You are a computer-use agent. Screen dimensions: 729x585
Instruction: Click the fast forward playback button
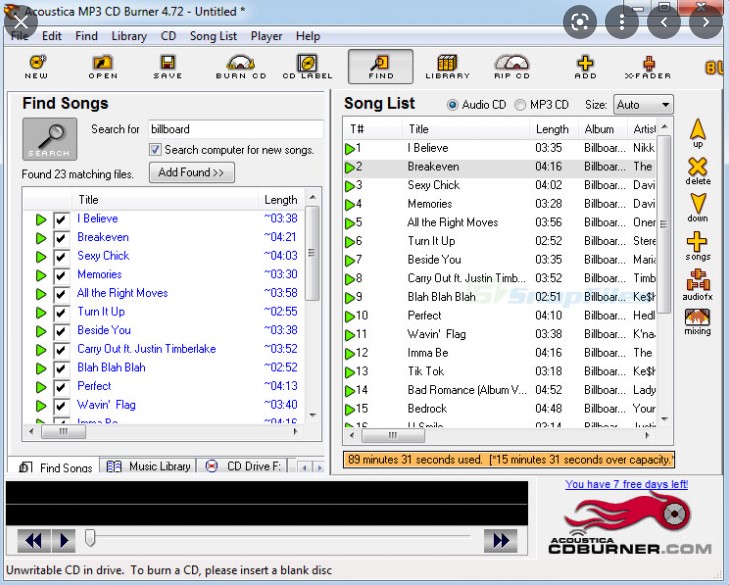500,540
